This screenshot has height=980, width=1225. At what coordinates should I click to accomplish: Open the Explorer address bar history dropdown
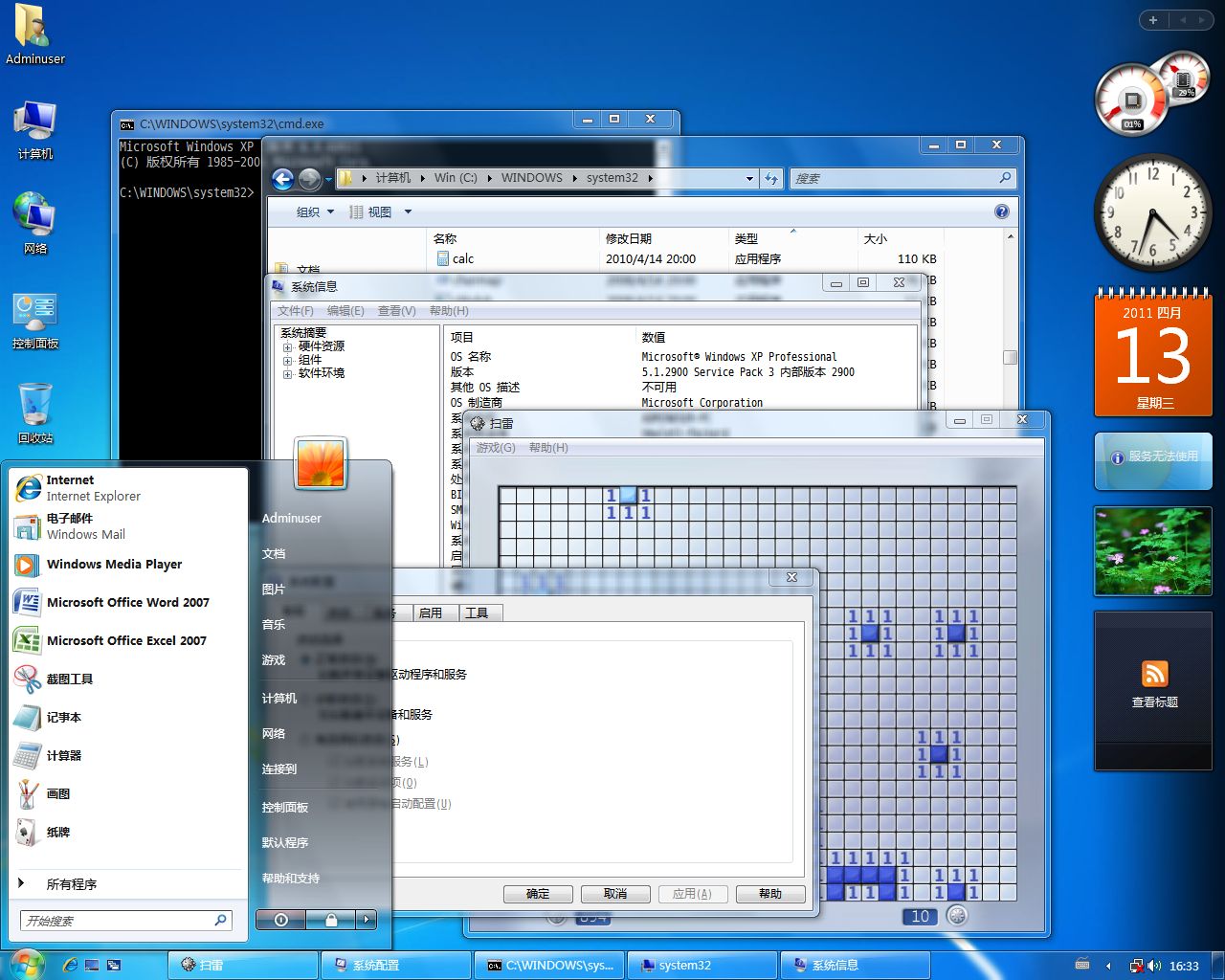point(749,179)
